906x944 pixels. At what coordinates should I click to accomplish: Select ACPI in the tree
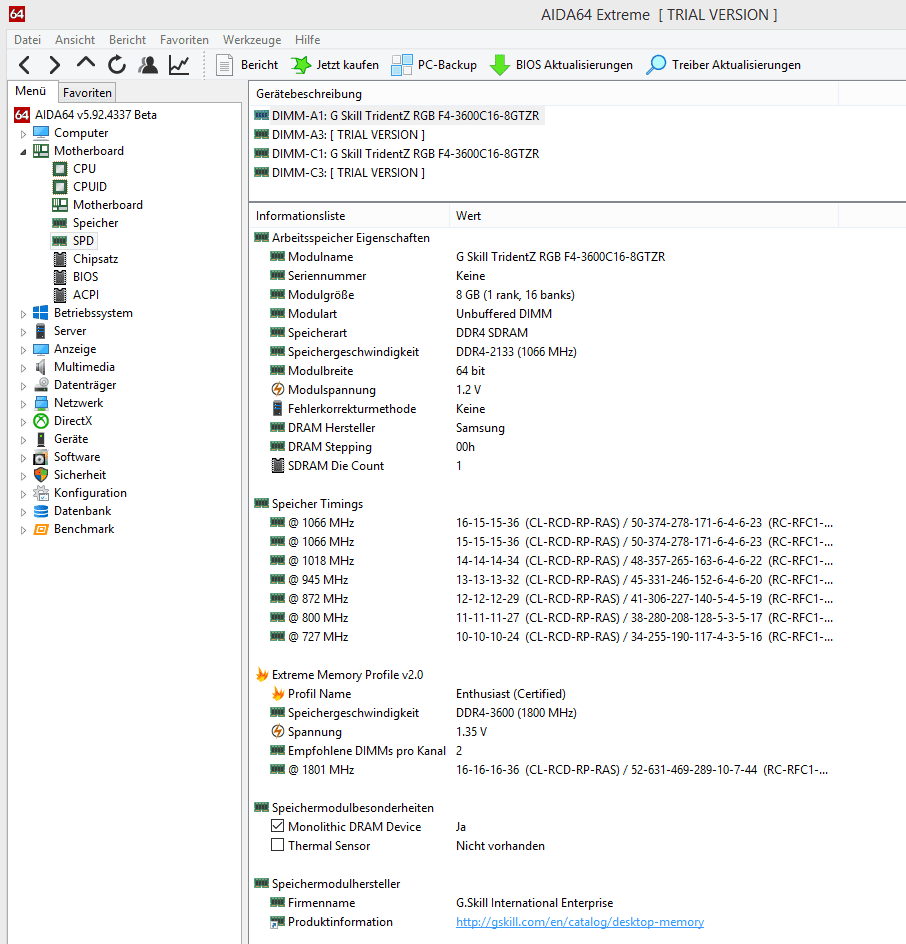click(x=76, y=295)
